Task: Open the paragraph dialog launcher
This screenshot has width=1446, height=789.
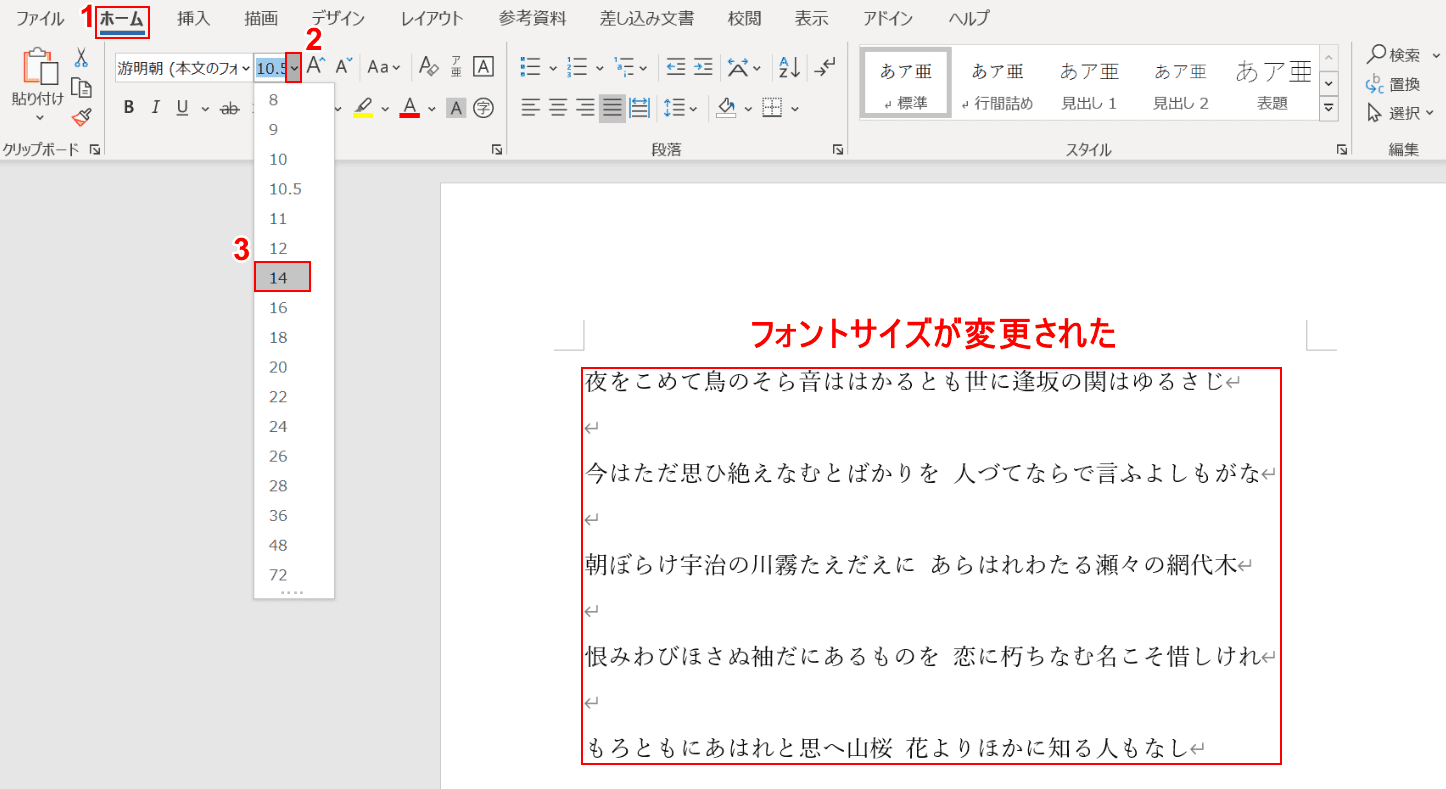Action: point(837,149)
